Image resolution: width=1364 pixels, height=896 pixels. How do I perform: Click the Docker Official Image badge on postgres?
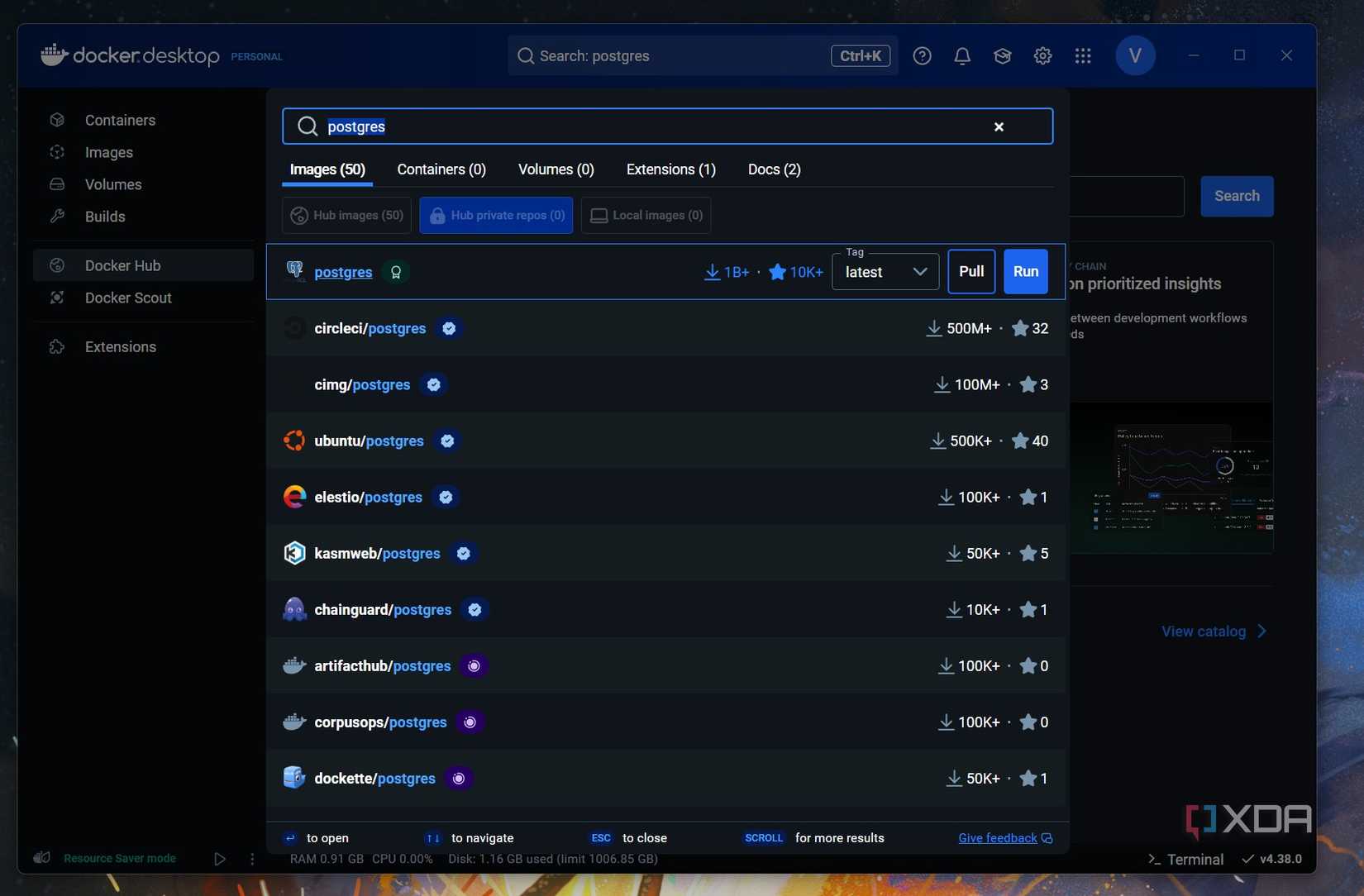click(x=396, y=272)
